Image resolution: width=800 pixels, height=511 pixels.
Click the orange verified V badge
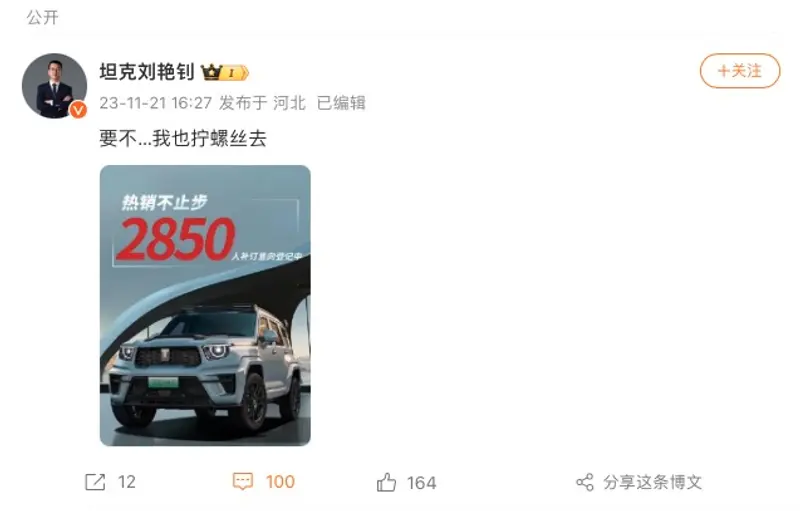pos(78,110)
